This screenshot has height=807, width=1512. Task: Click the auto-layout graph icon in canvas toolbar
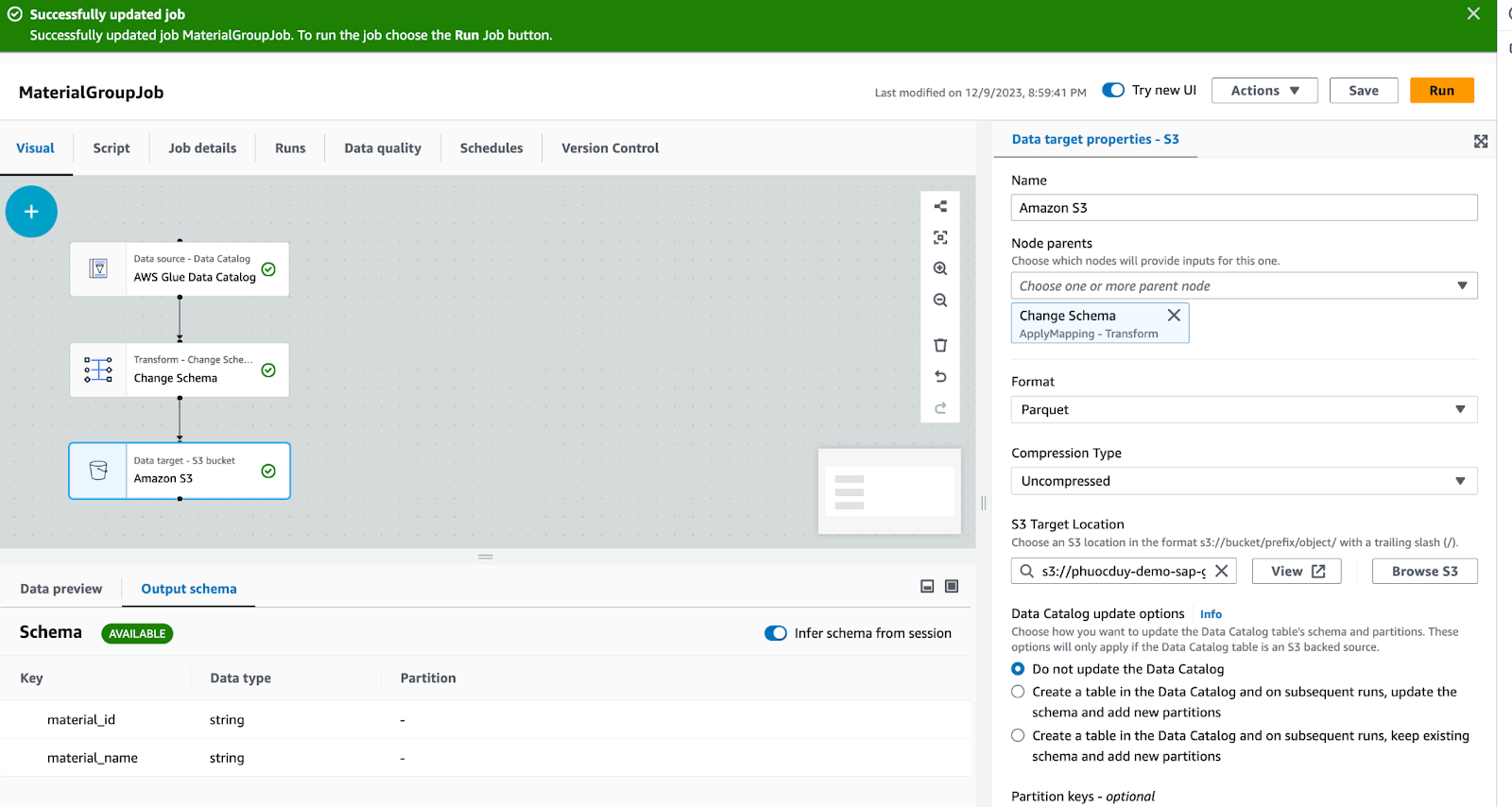pos(940,206)
